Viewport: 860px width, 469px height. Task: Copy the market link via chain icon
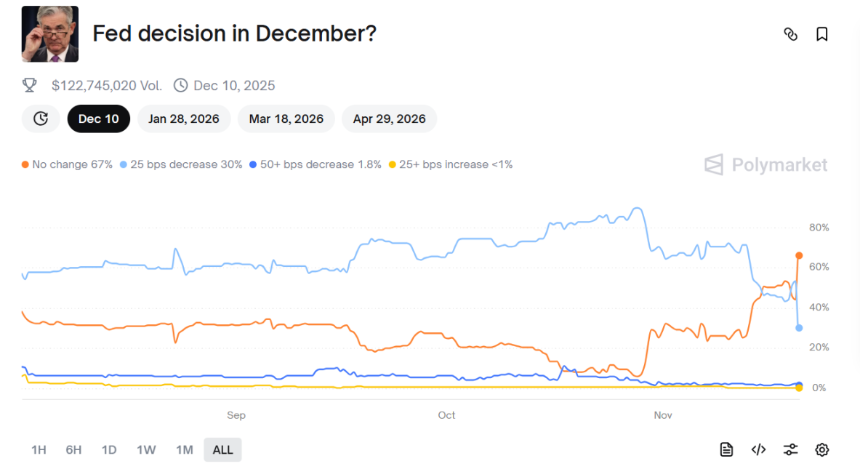790,34
